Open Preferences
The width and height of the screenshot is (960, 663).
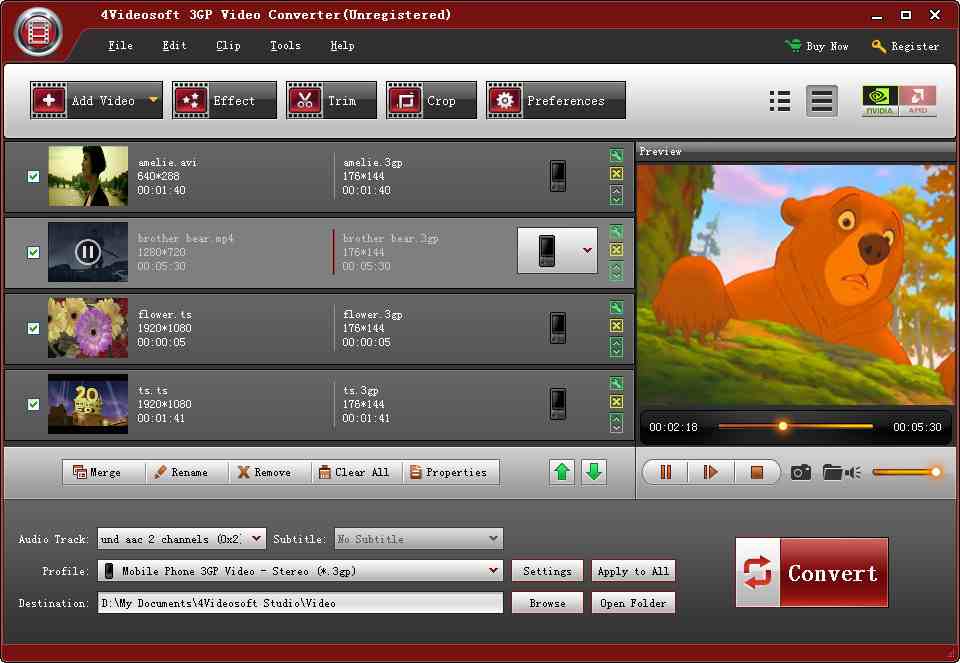pyautogui.click(x=556, y=100)
